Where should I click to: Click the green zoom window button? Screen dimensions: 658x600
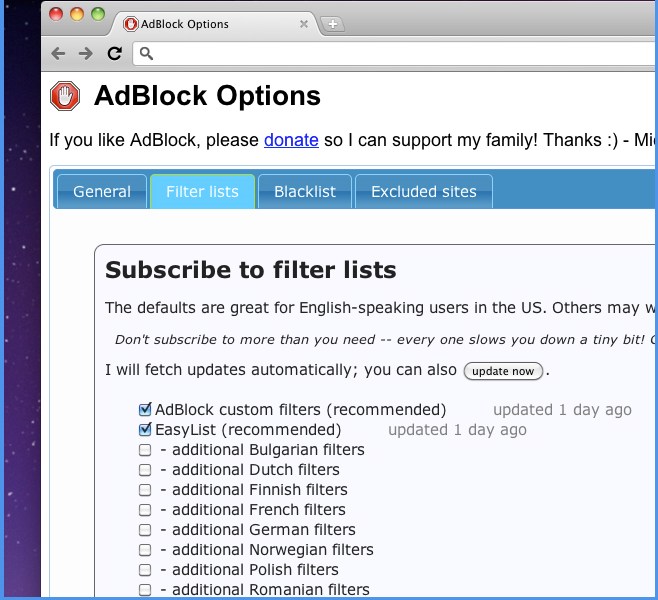[98, 14]
